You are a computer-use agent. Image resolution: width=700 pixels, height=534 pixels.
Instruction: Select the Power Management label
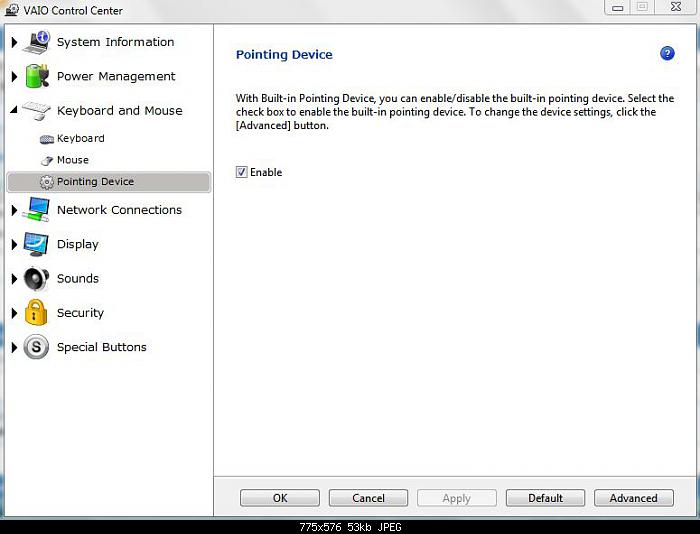pyautogui.click(x=116, y=76)
